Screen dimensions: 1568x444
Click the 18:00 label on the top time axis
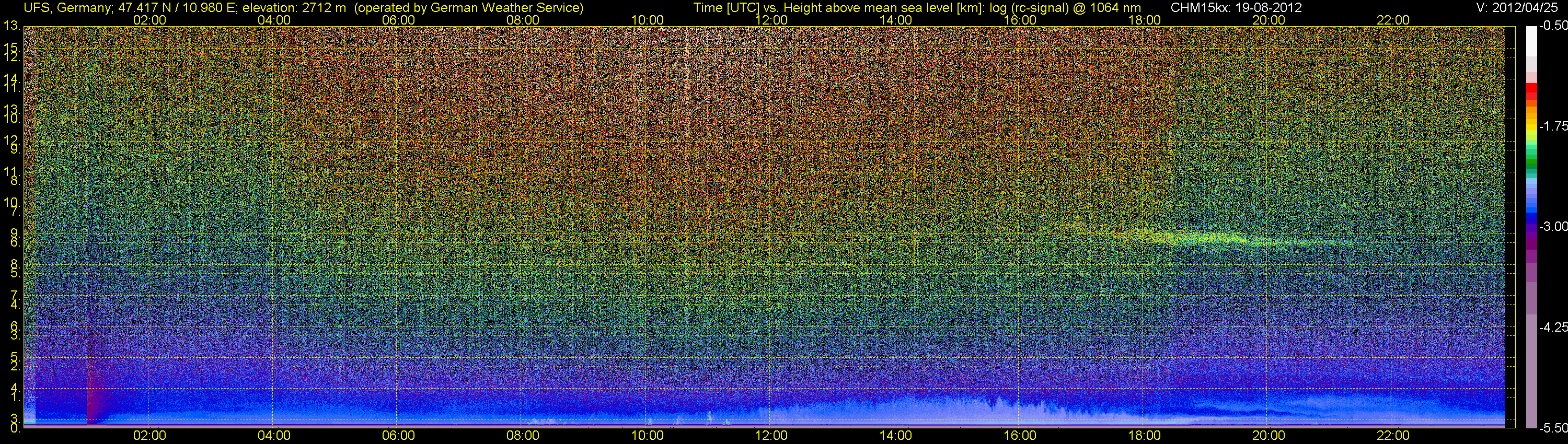tap(1144, 20)
